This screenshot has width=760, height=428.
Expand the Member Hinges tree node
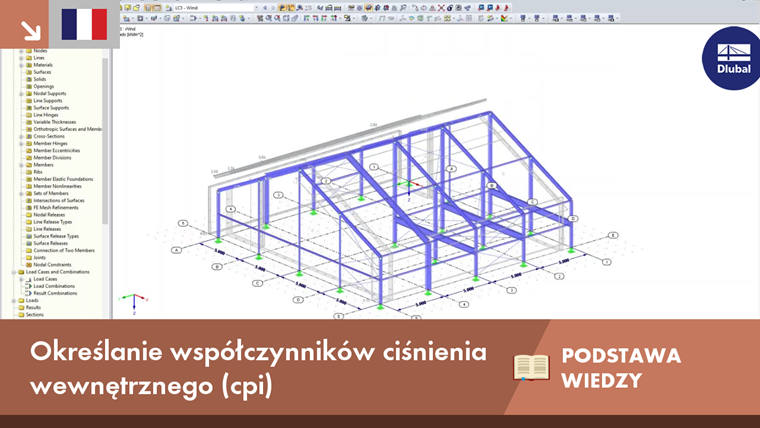[21, 143]
